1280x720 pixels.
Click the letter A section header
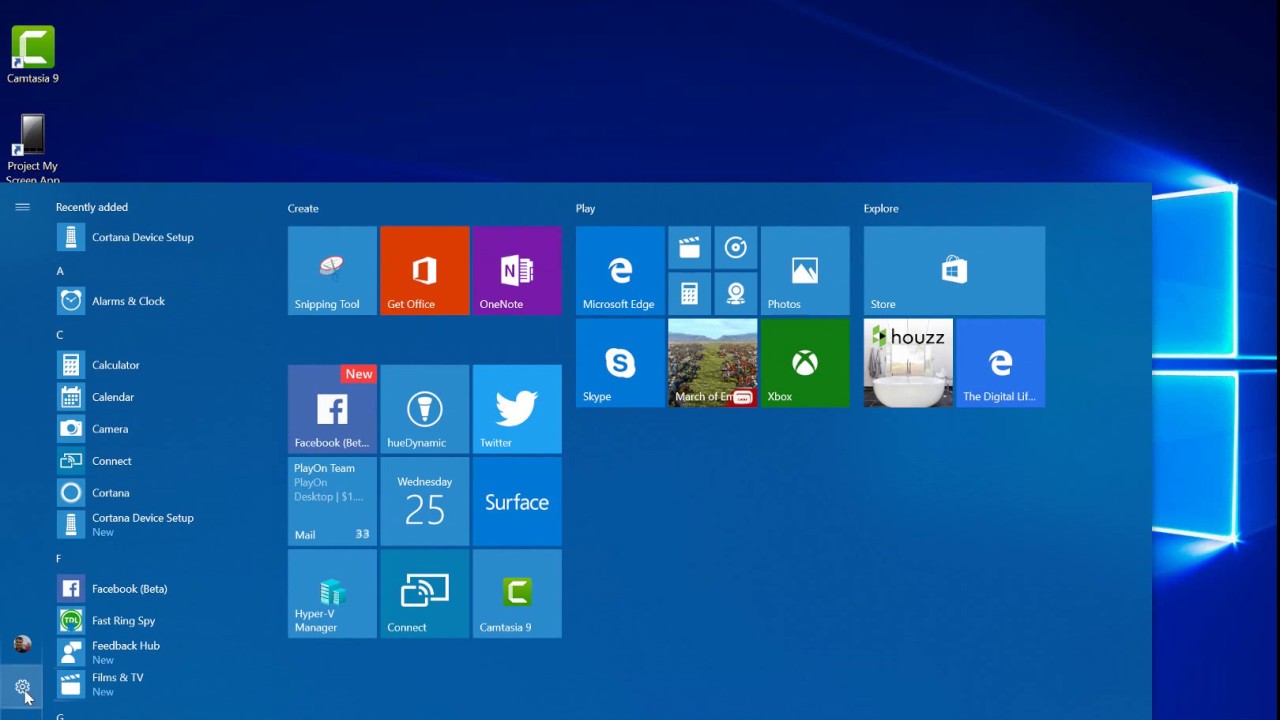point(60,270)
